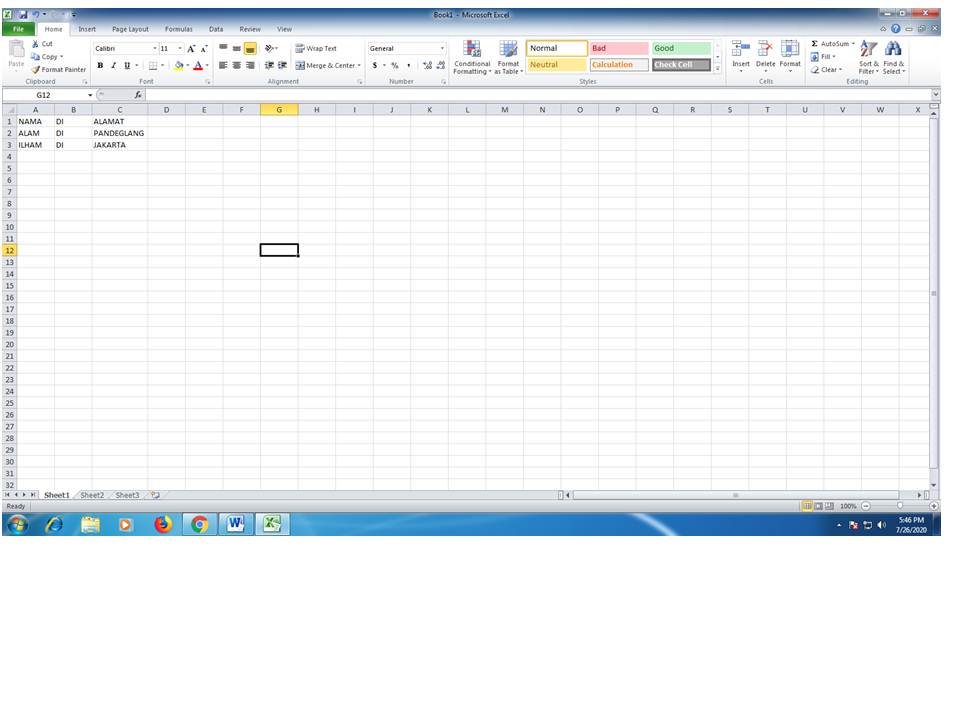
Task: Toggle Middle Align button
Action: (236, 48)
